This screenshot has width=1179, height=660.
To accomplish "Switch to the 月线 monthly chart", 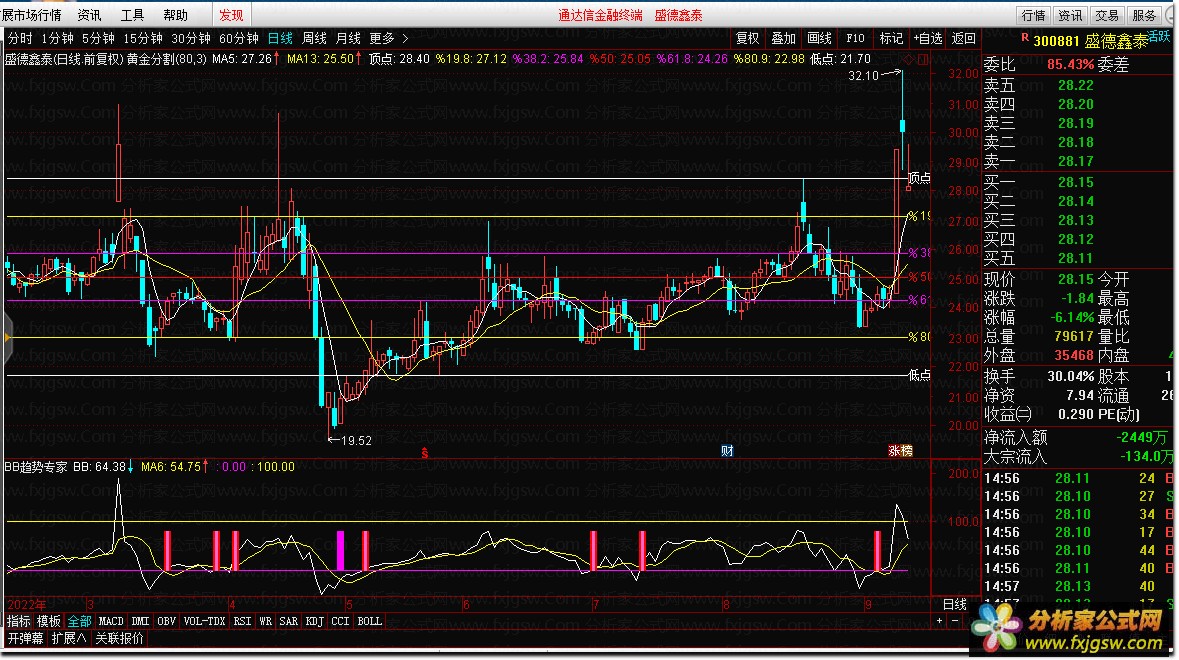I will pyautogui.click(x=348, y=38).
